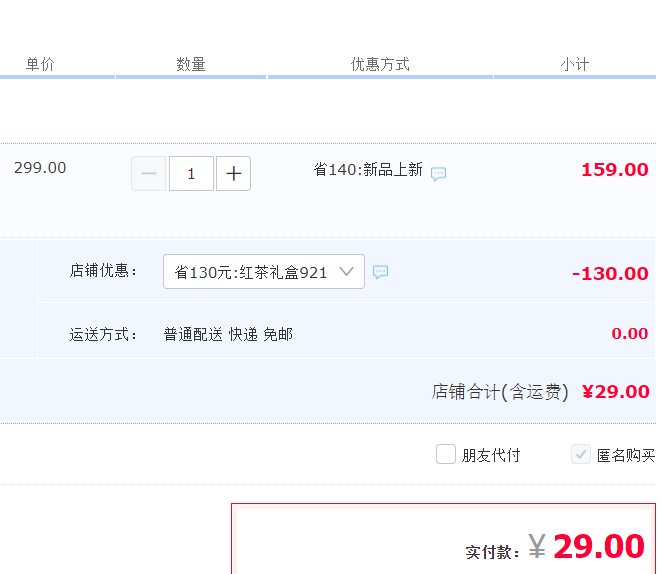This screenshot has width=661, height=574.
Task: Click the plus quantity increase button
Action: point(234,174)
